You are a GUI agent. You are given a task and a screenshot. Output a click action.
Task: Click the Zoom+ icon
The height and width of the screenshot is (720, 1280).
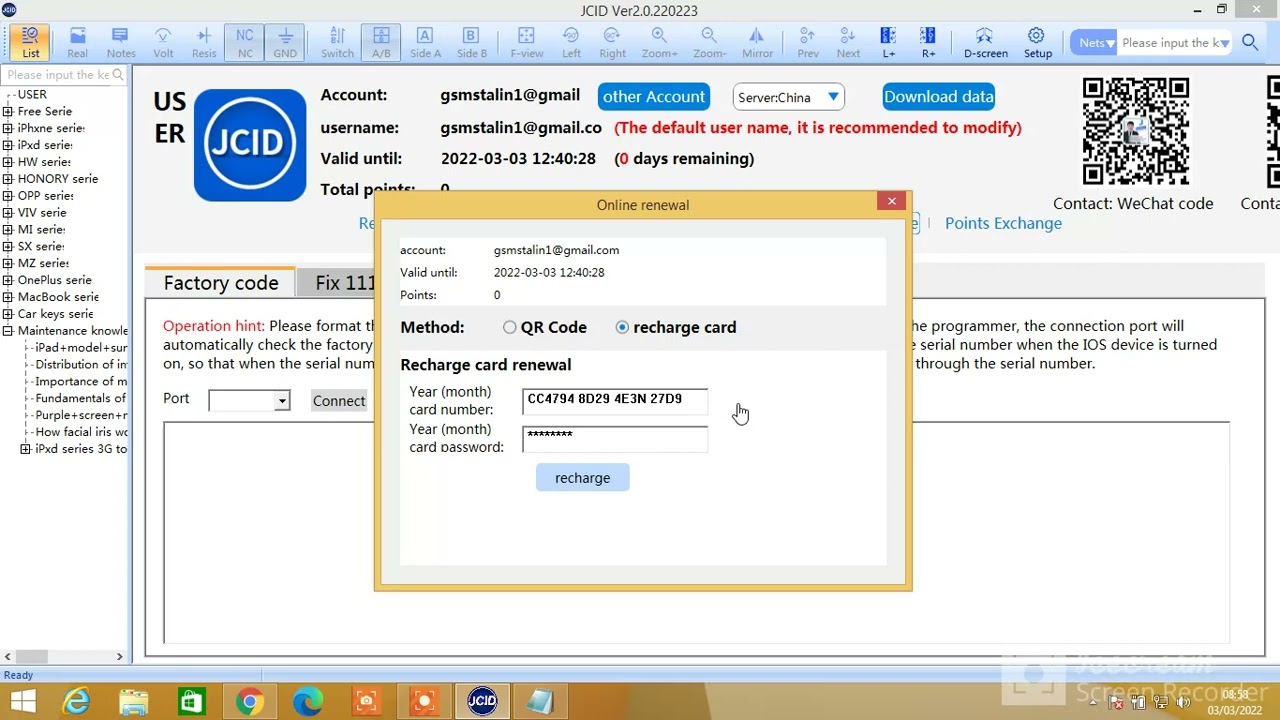click(659, 43)
